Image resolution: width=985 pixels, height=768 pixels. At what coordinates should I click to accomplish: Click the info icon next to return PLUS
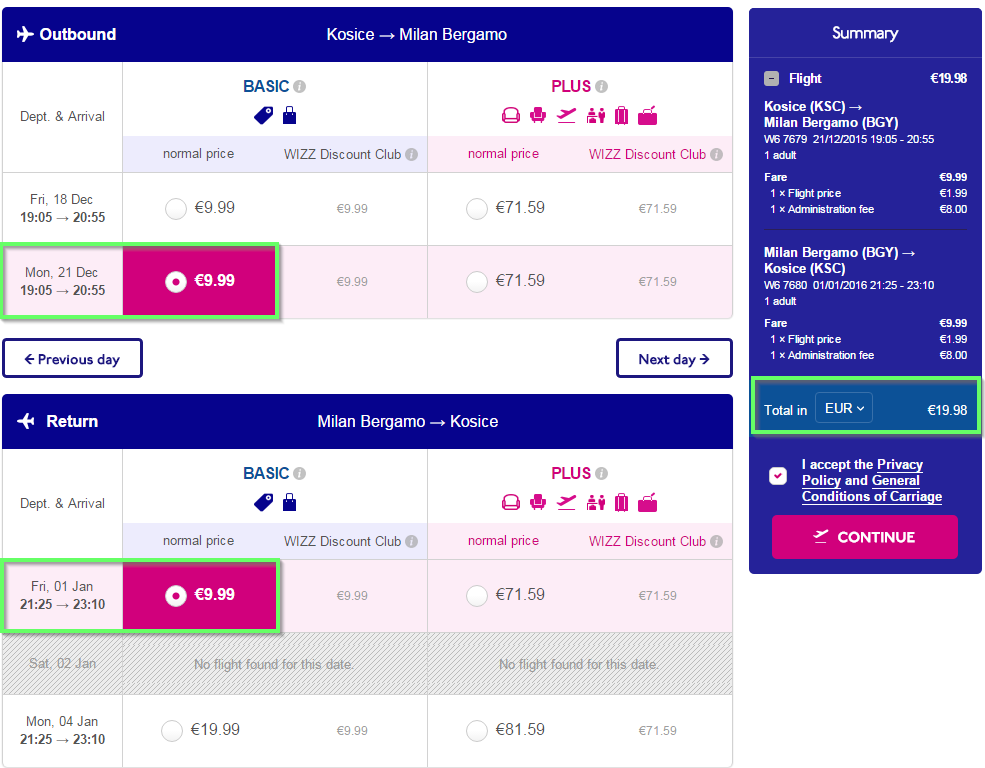point(601,473)
